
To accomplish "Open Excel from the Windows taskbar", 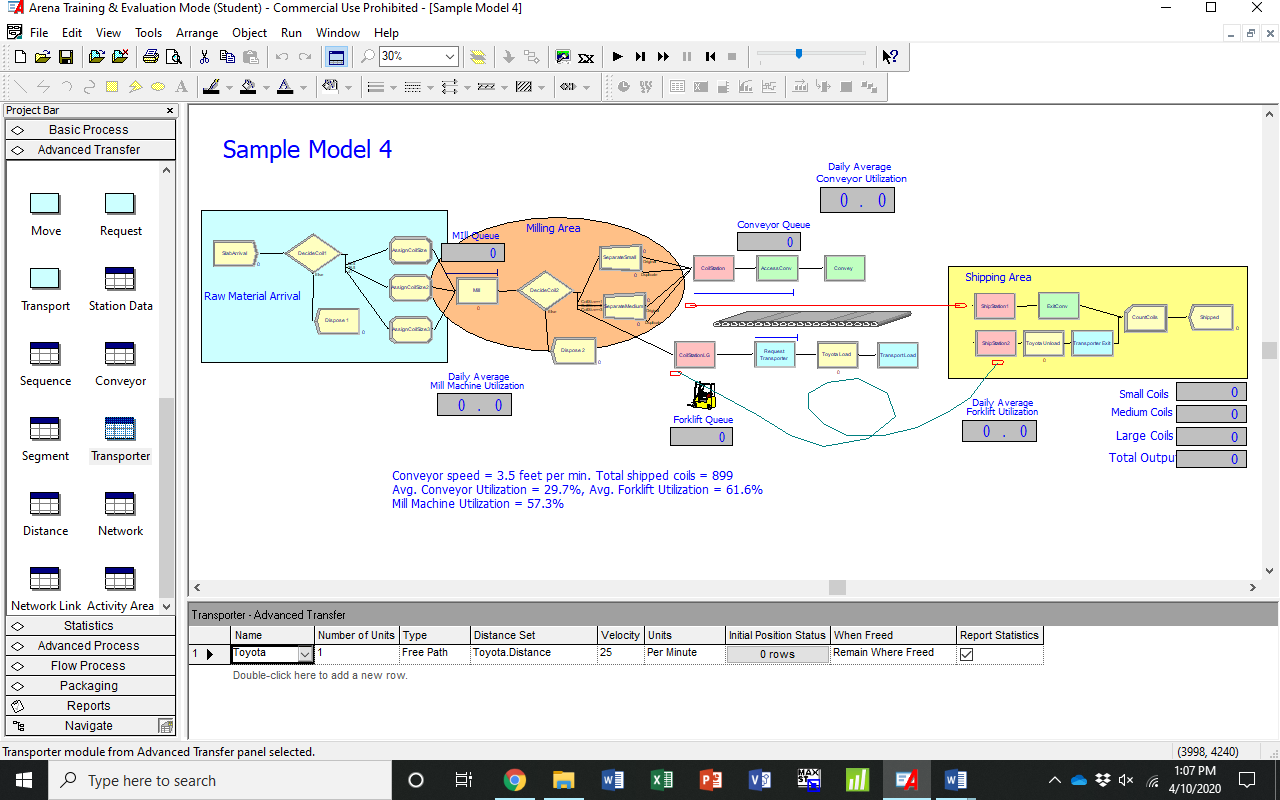I will point(661,780).
